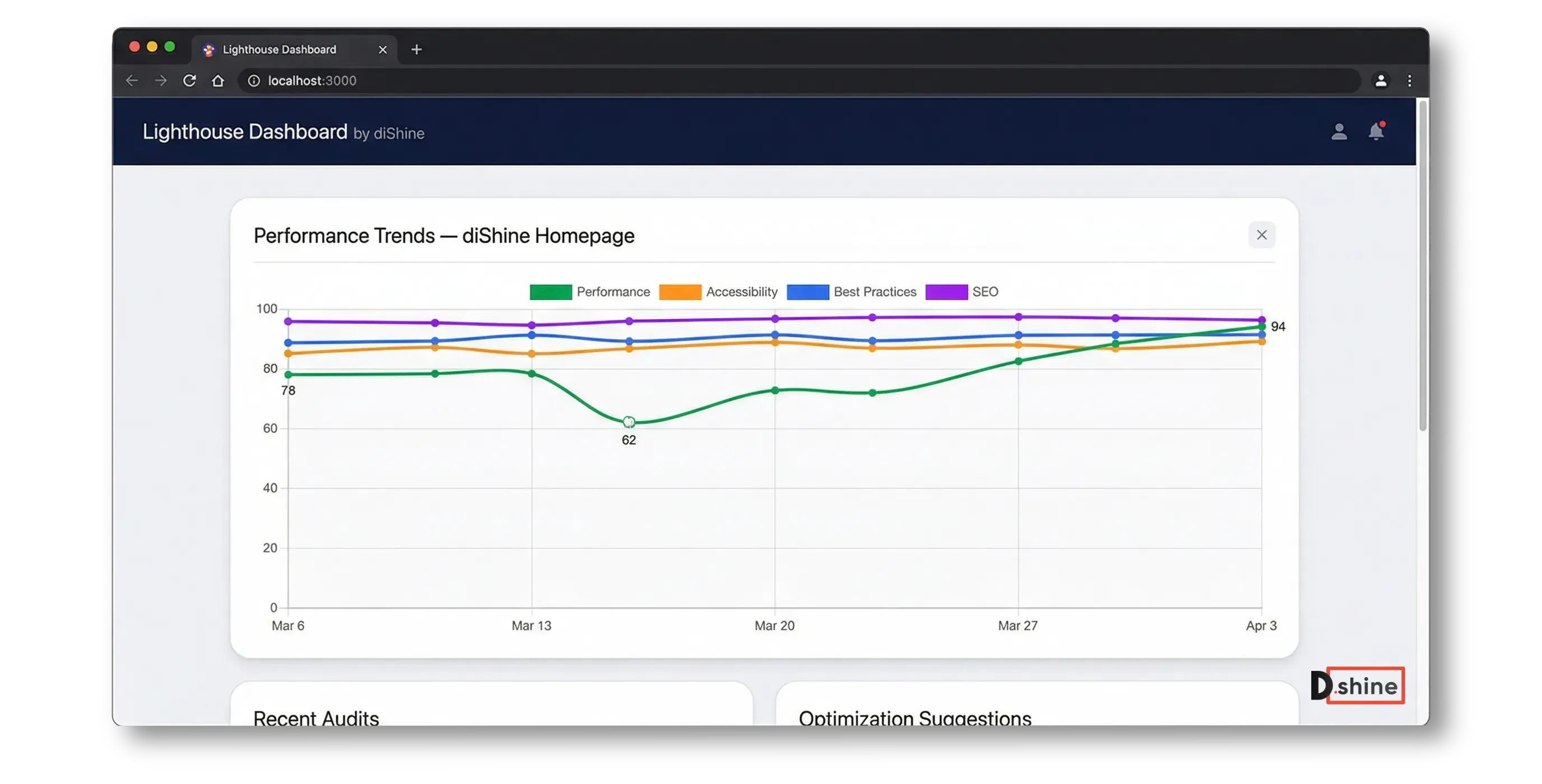Open the dashboard user account icon
The image size is (1542, 784).
coord(1339,132)
